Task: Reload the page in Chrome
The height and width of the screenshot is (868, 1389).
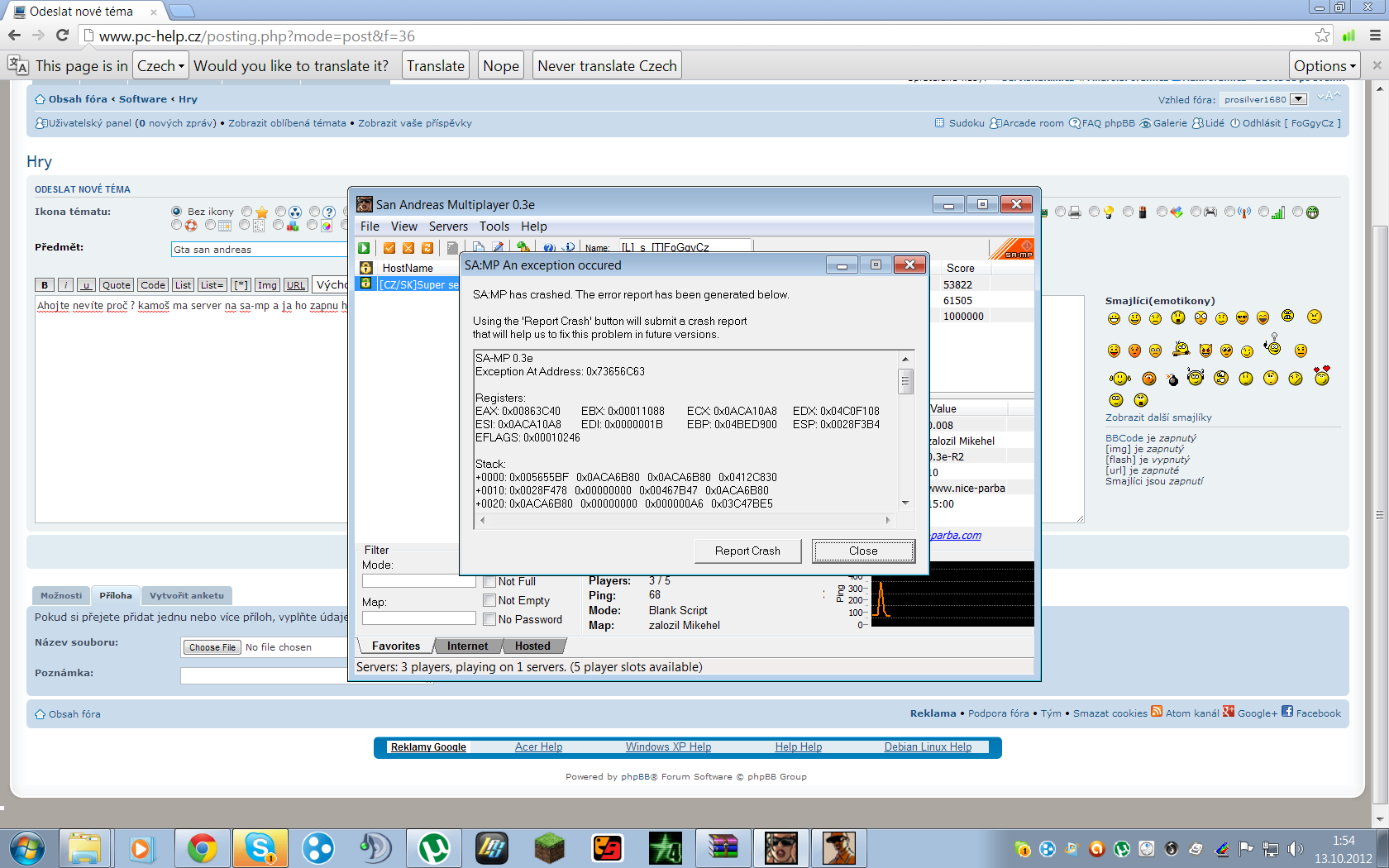Action: pyautogui.click(x=62, y=36)
